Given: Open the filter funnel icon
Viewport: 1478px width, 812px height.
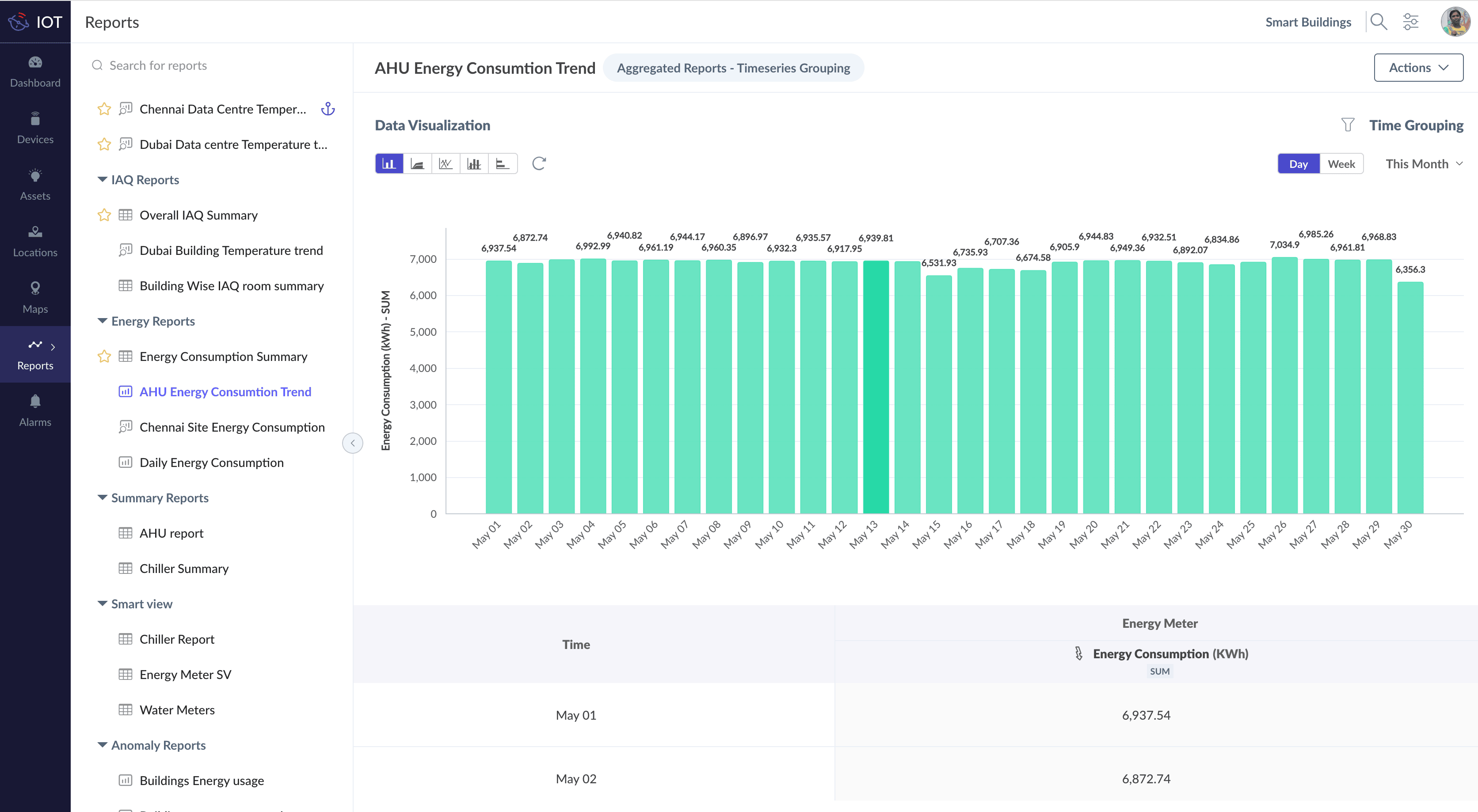Looking at the screenshot, I should [1347, 125].
